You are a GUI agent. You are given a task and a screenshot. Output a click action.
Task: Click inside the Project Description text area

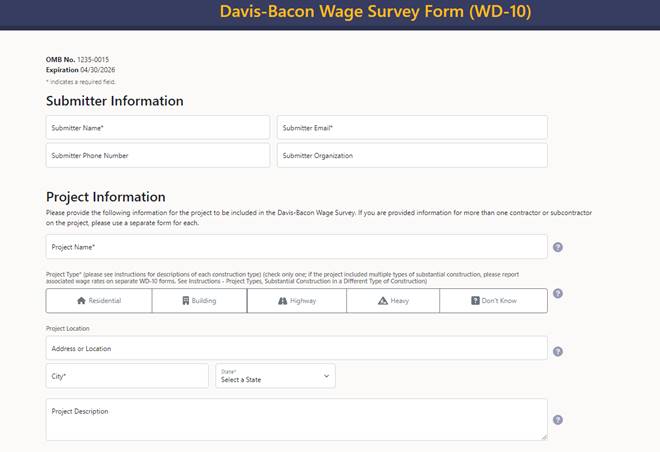pos(296,420)
